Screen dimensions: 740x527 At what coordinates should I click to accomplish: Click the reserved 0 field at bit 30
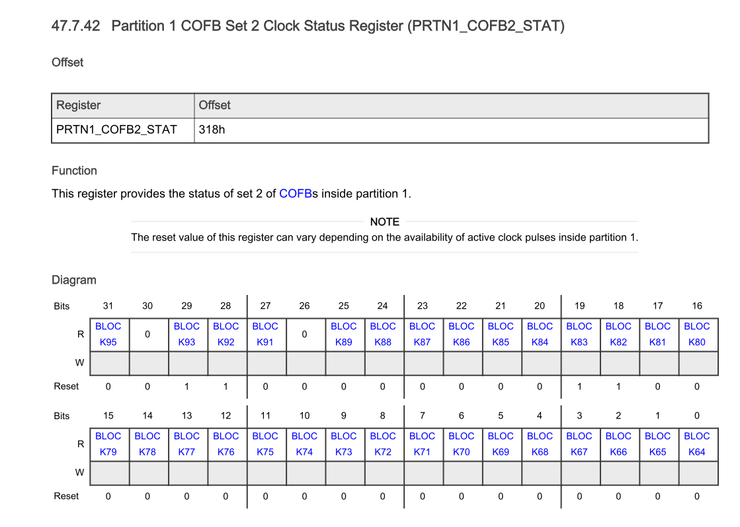click(x=147, y=334)
